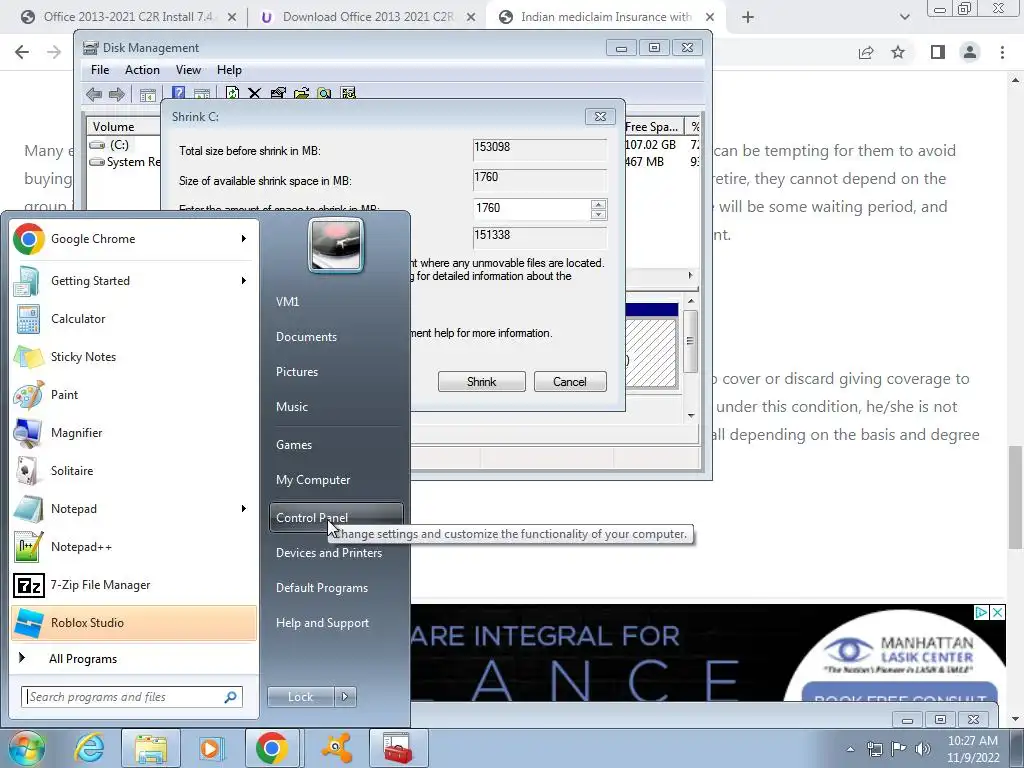Click the Windows Start orb
This screenshot has width=1024, height=768.
[27, 748]
